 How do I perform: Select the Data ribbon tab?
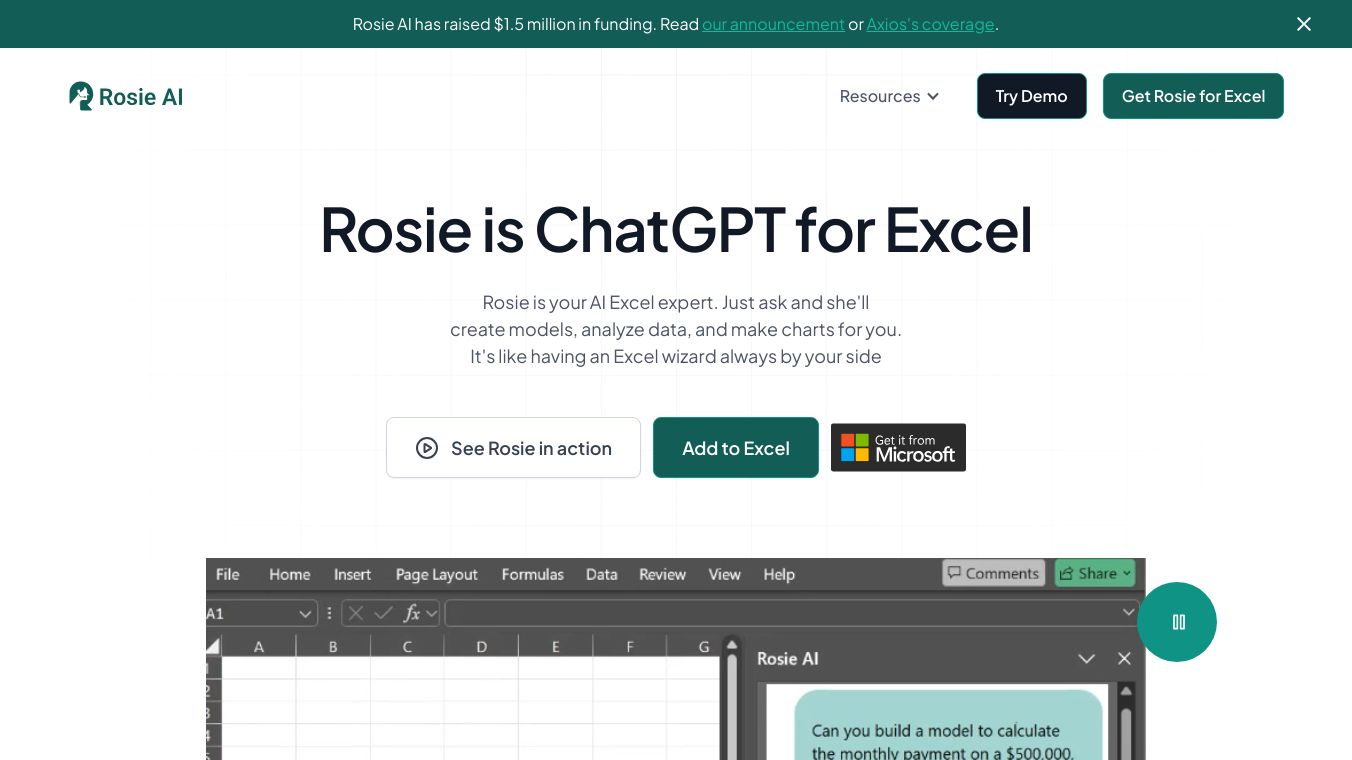(601, 574)
